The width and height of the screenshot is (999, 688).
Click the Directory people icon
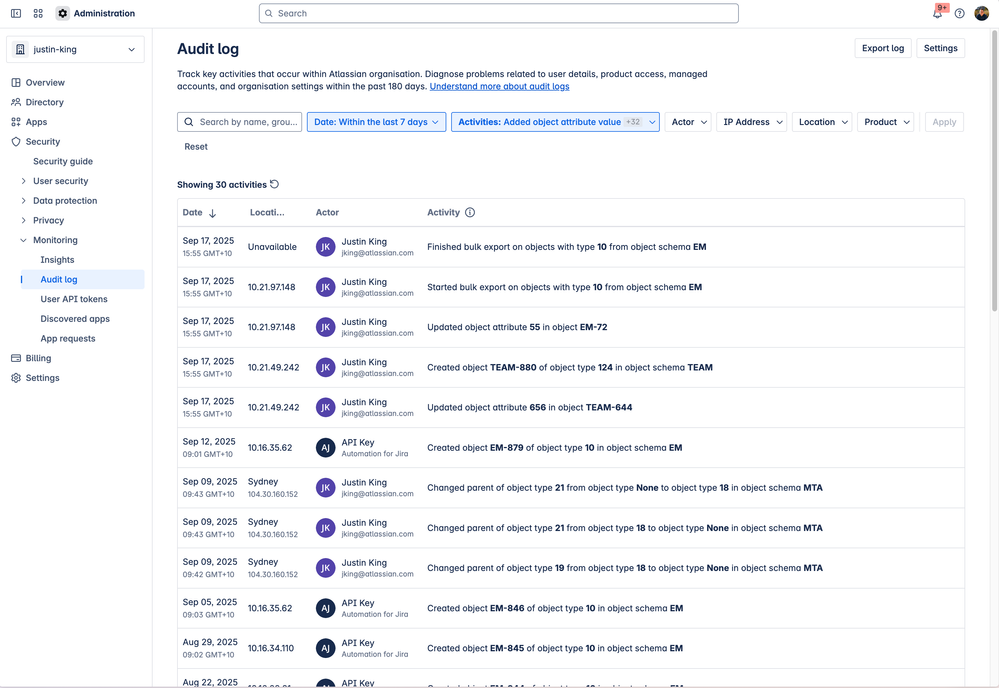tap(16, 102)
